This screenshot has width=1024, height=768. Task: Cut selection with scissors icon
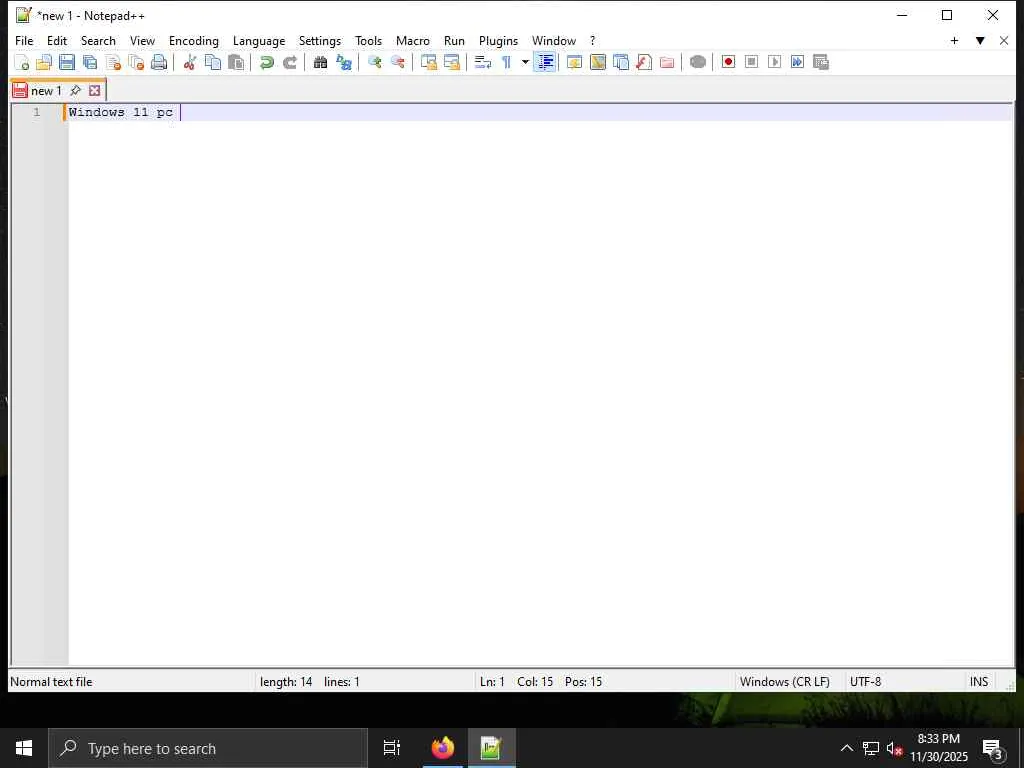190,62
